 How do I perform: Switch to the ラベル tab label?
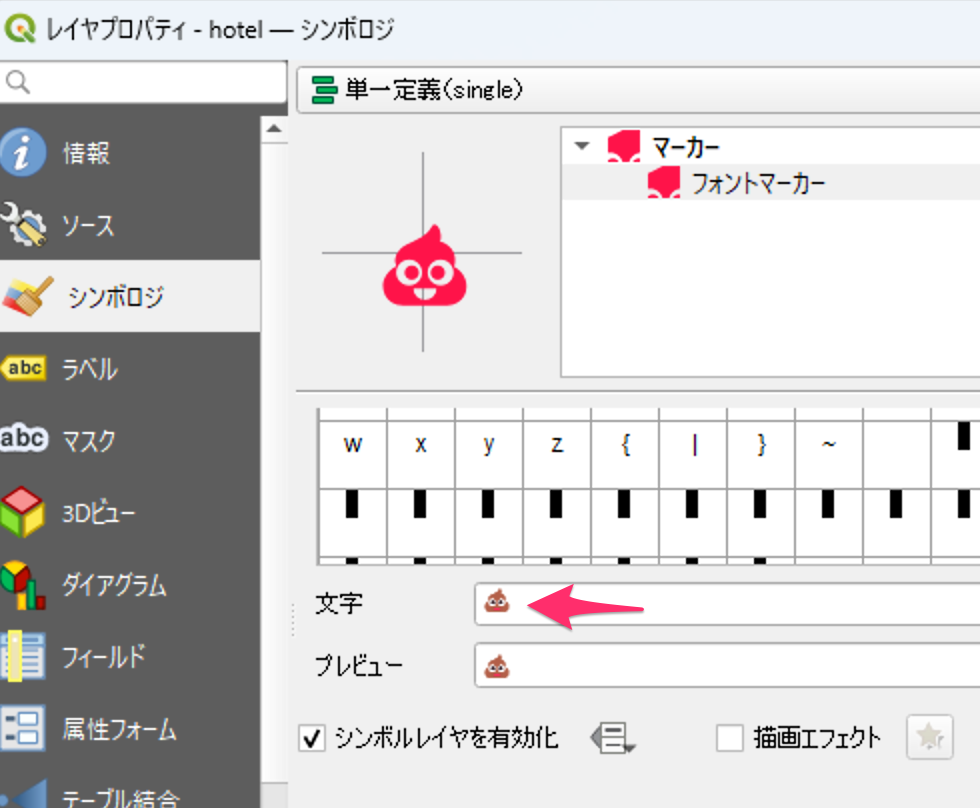point(89,369)
